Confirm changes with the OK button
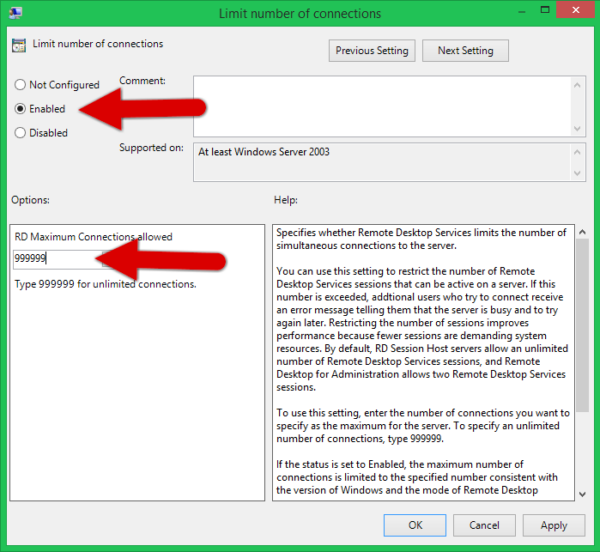 click(x=415, y=525)
